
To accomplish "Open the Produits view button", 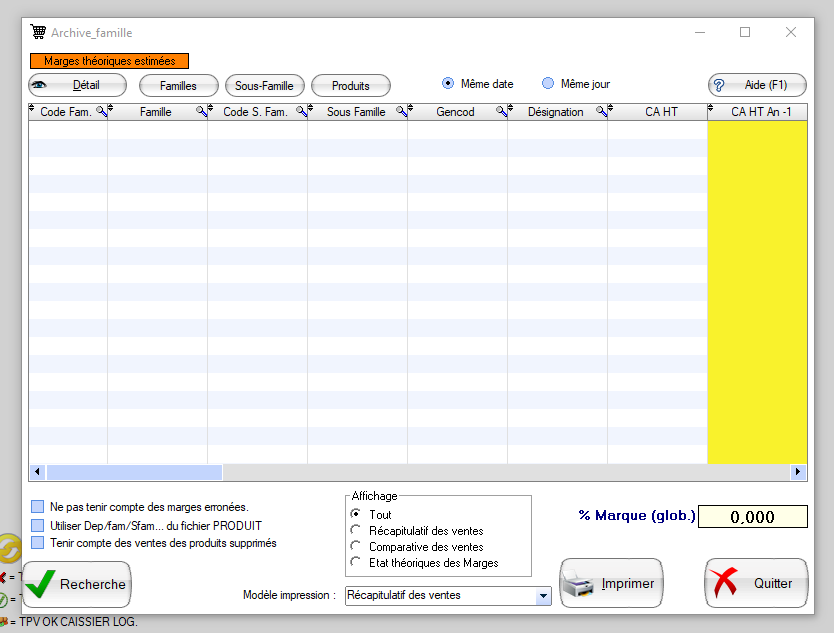I will click(350, 86).
